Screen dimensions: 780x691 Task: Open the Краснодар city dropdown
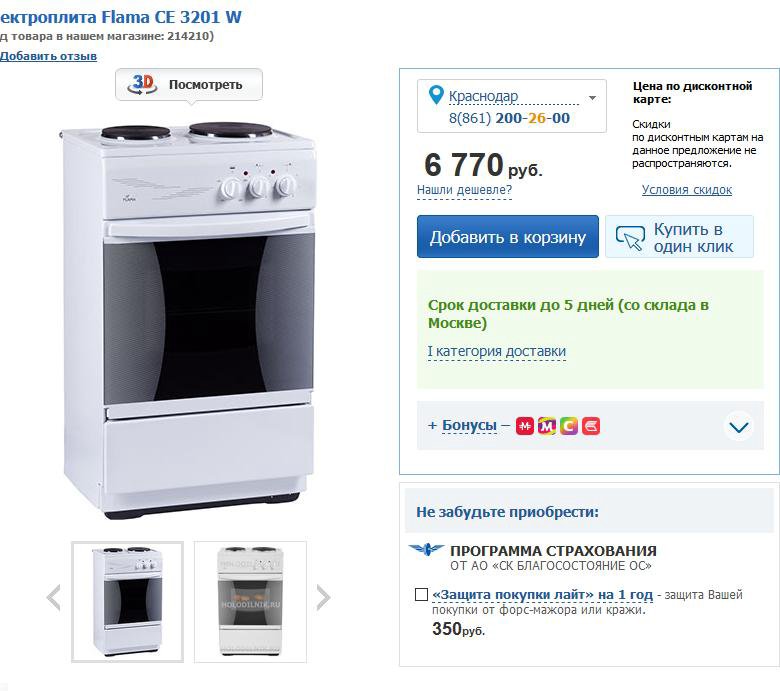592,98
